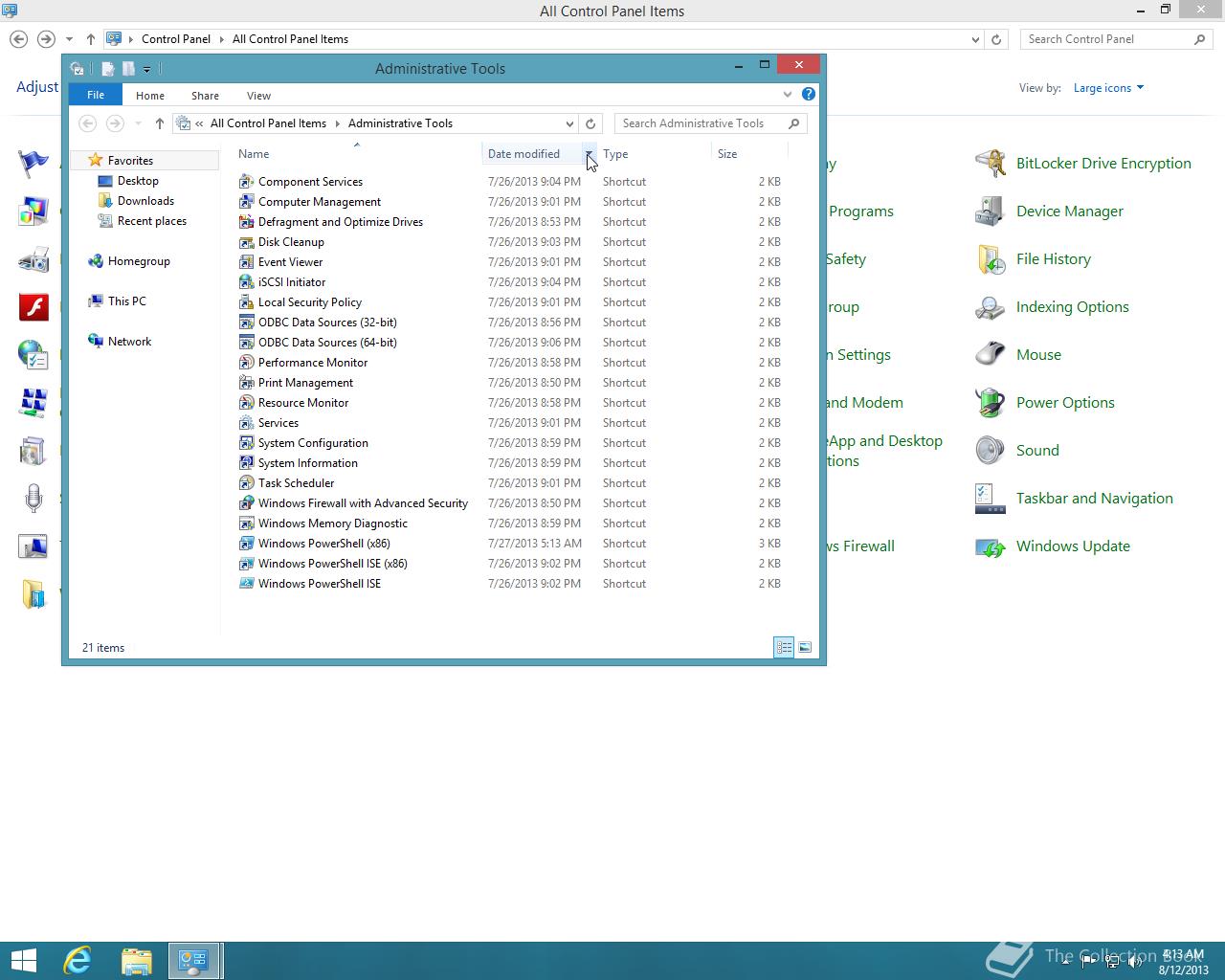1225x980 pixels.
Task: Click the Flash Player icon in Control Panel
Action: click(33, 307)
